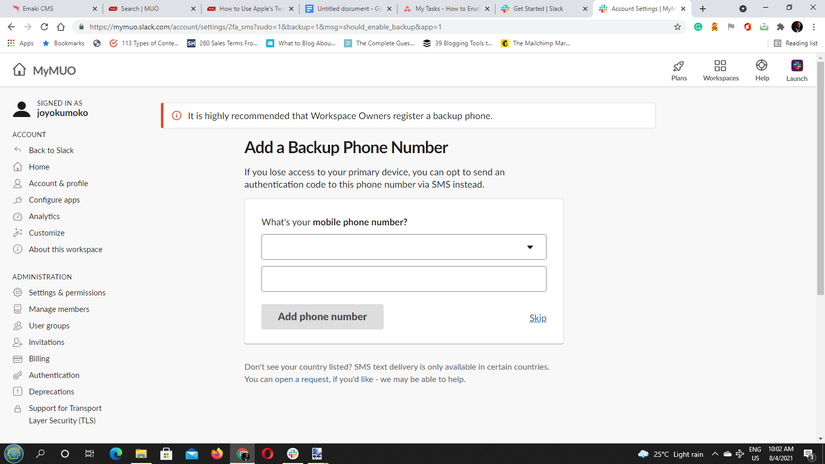Reload the current page
825x464 pixels.
[x=44, y=27]
